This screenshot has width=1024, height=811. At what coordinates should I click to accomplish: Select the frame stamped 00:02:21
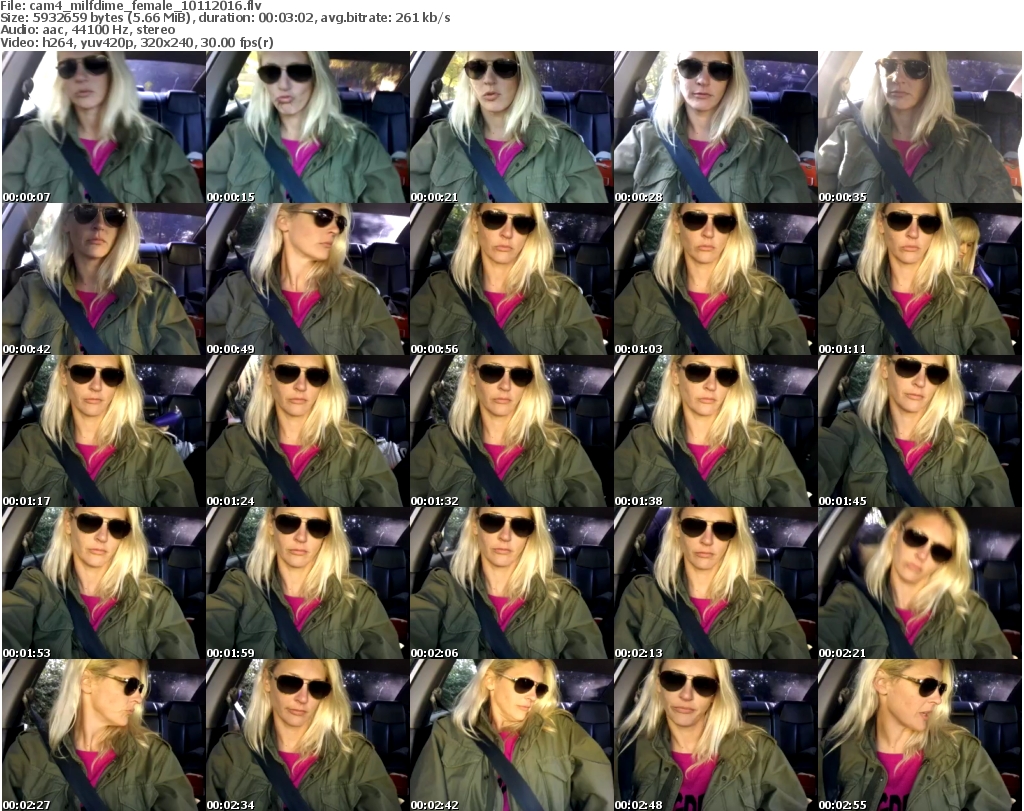(920, 583)
